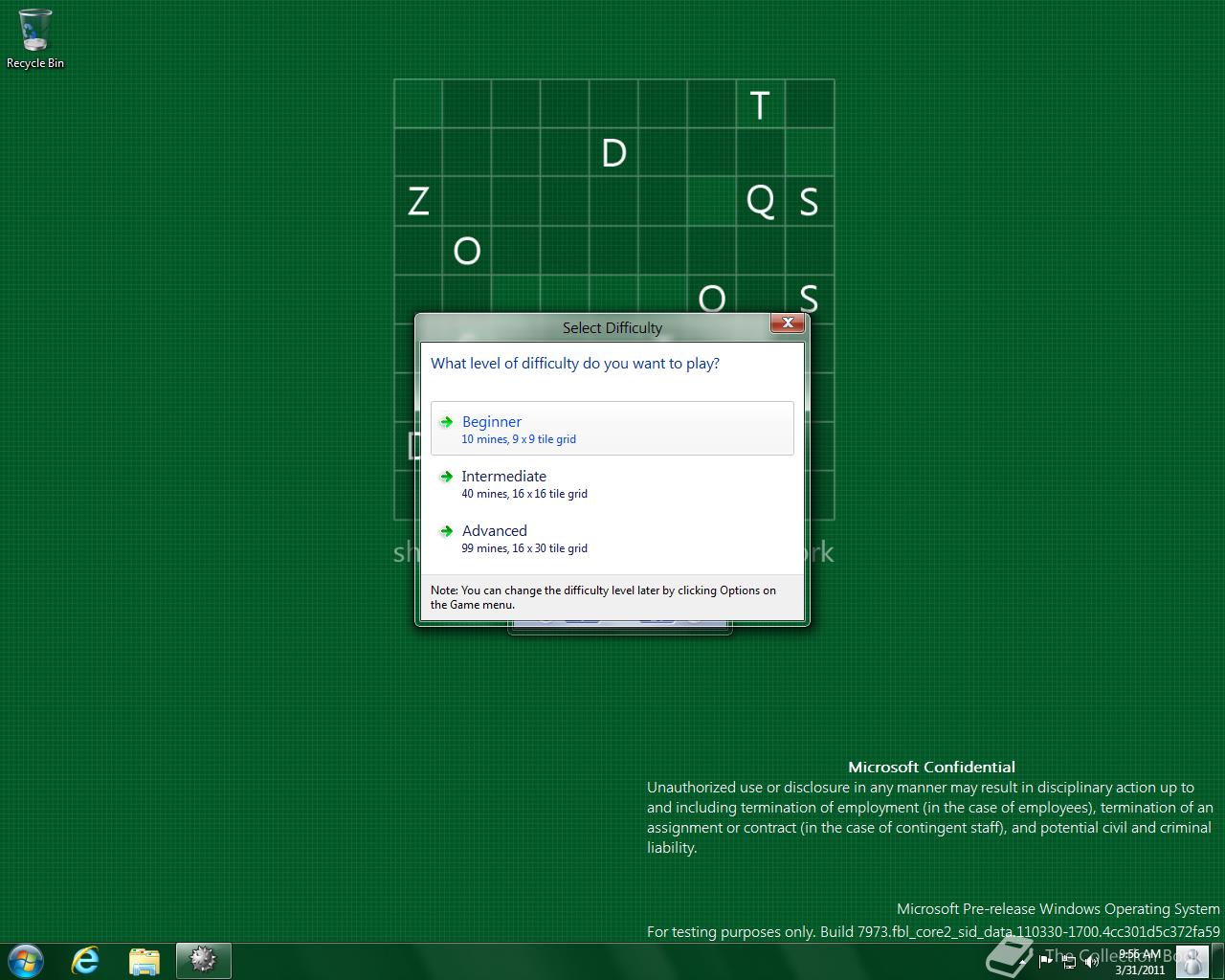Open the volume speaker tray icon
This screenshot has width=1225, height=980.
click(x=1091, y=961)
